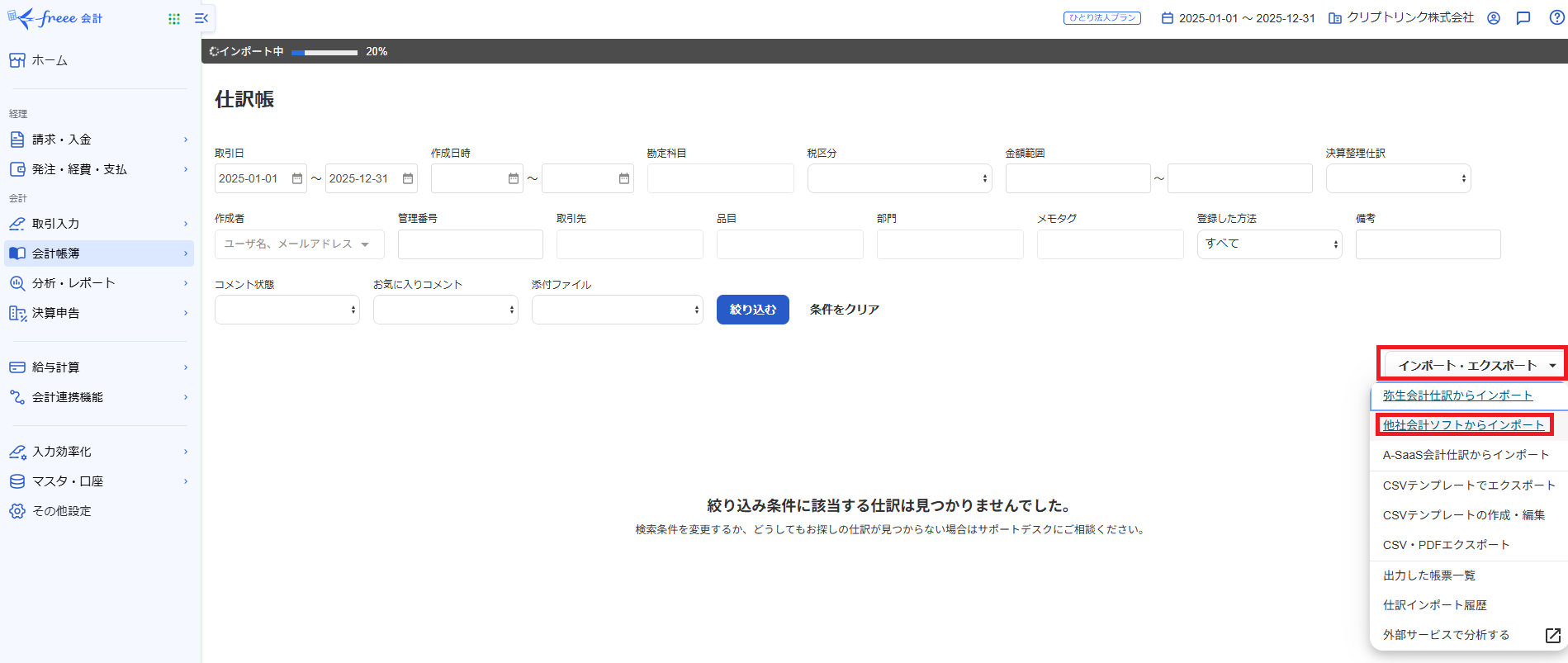The height and width of the screenshot is (663, 1568).
Task: Click the 発注・経費・支払 icon
Action: 17,169
